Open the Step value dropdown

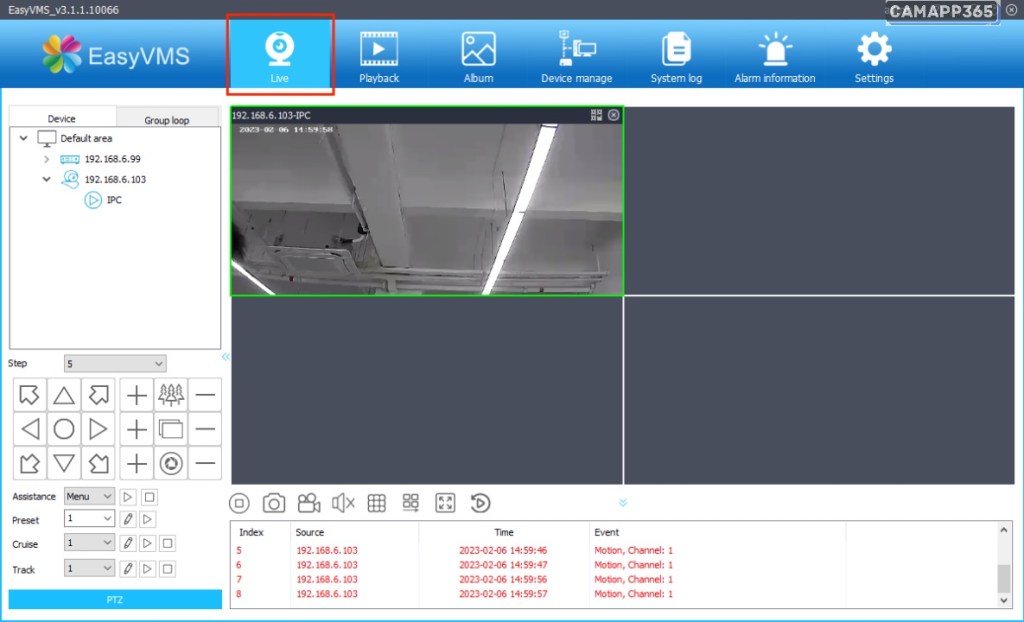click(115, 364)
